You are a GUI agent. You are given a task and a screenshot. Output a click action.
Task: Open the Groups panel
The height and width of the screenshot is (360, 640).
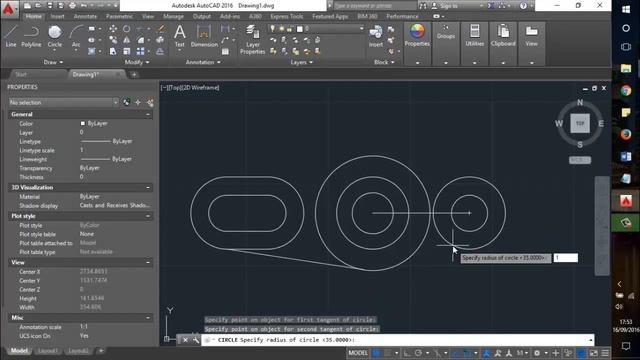pos(446,33)
